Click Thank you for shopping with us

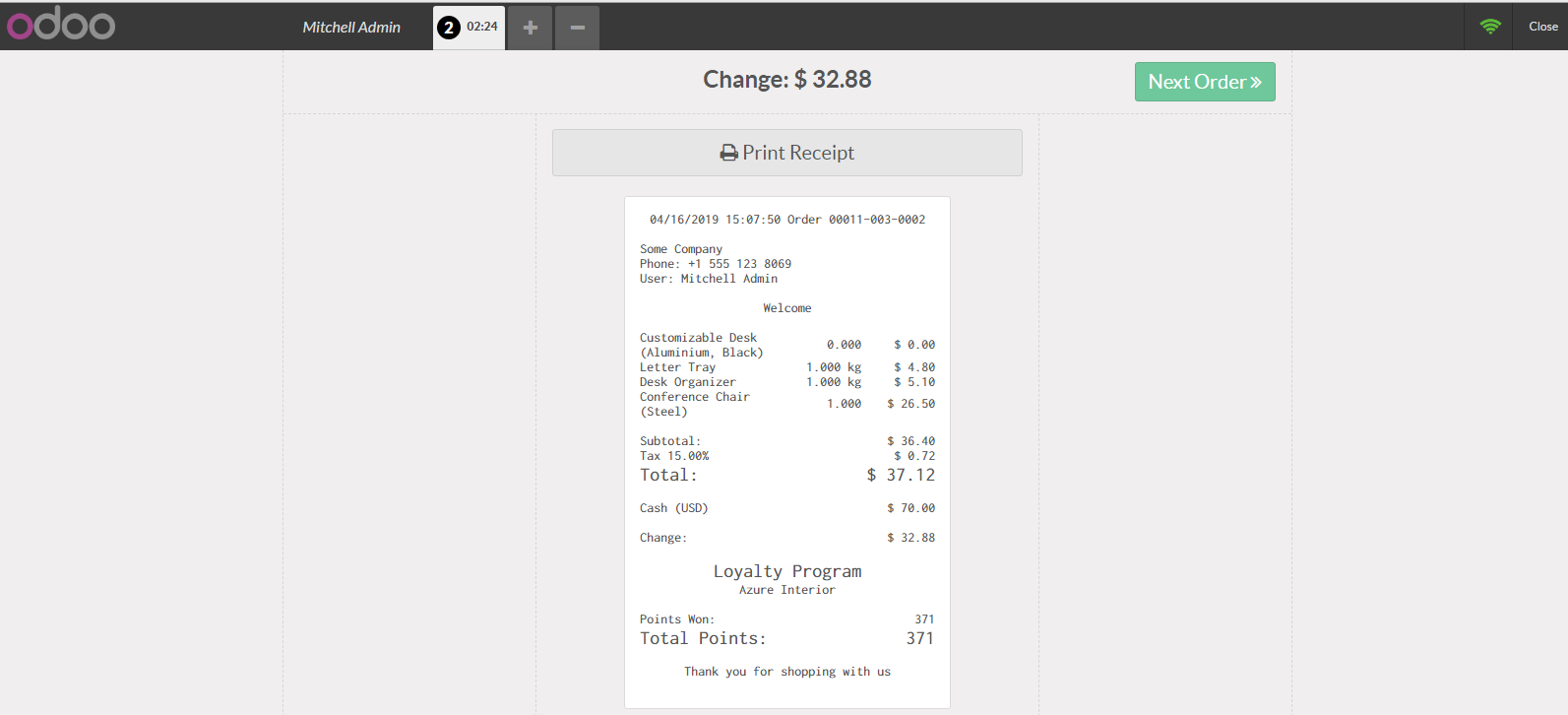coord(787,672)
